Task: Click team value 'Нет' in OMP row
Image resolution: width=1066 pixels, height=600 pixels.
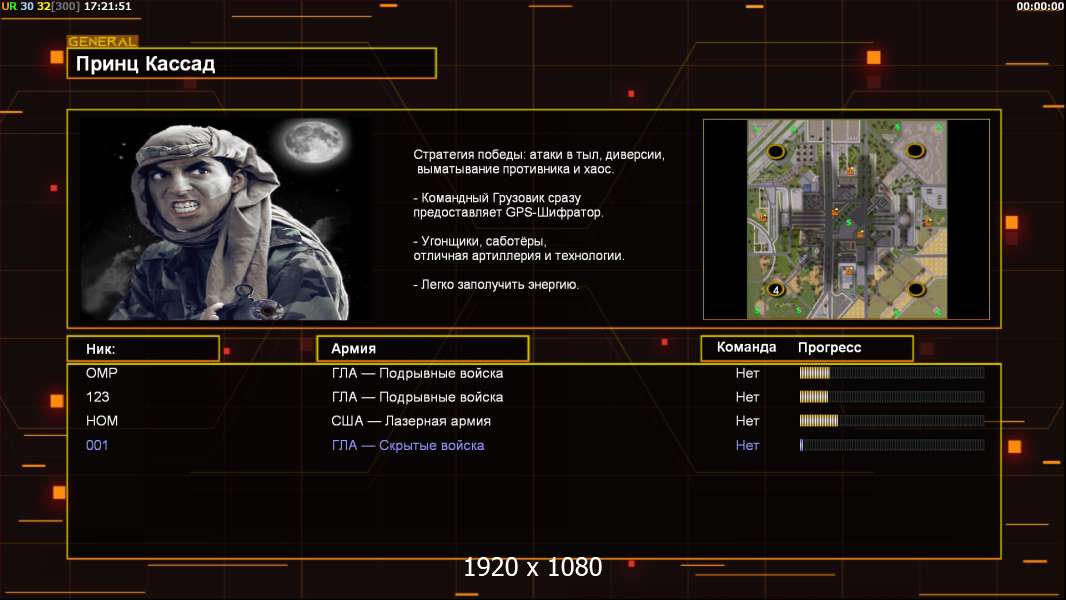Action: click(x=747, y=373)
